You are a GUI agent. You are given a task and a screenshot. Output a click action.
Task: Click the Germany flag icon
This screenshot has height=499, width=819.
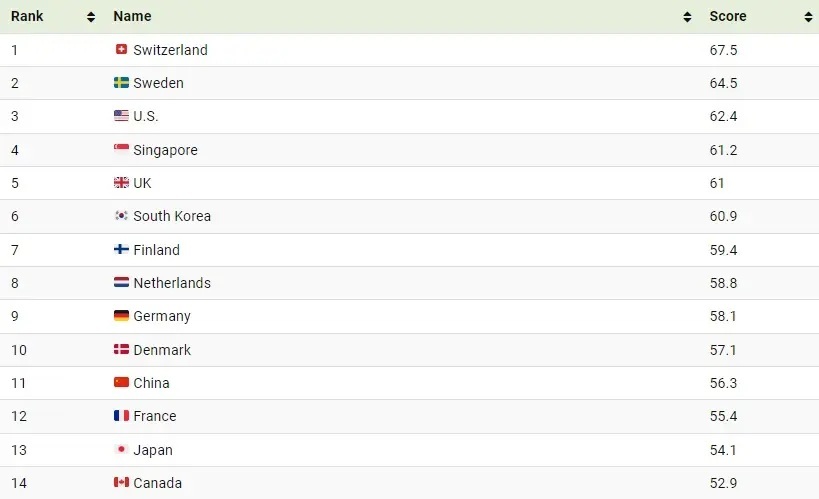coord(121,316)
